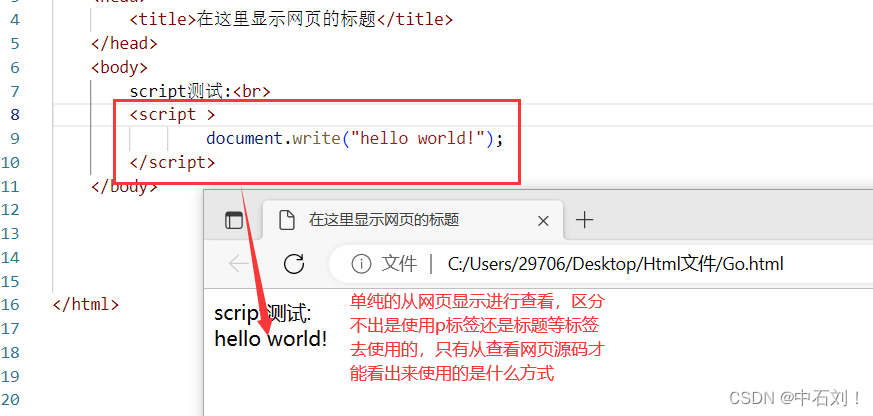Image resolution: width=873 pixels, height=416 pixels.
Task: Close the 在这里显示网页的标题 browser tab
Action: (x=543, y=221)
